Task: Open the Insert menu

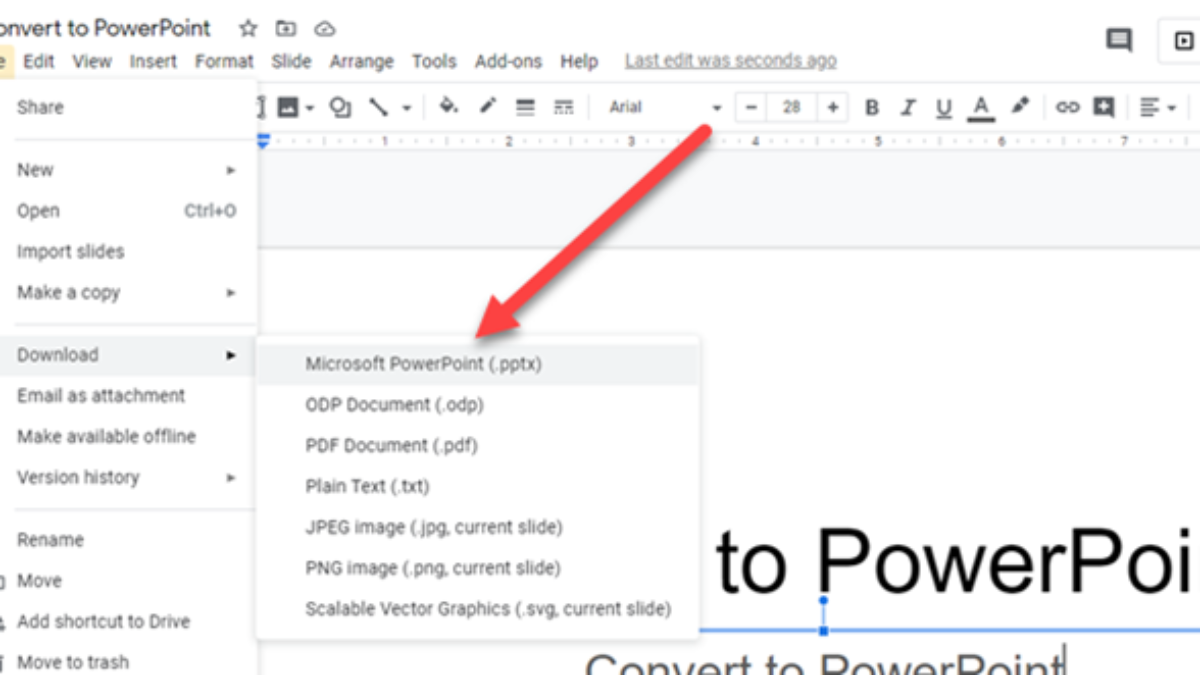Action: pos(153,61)
